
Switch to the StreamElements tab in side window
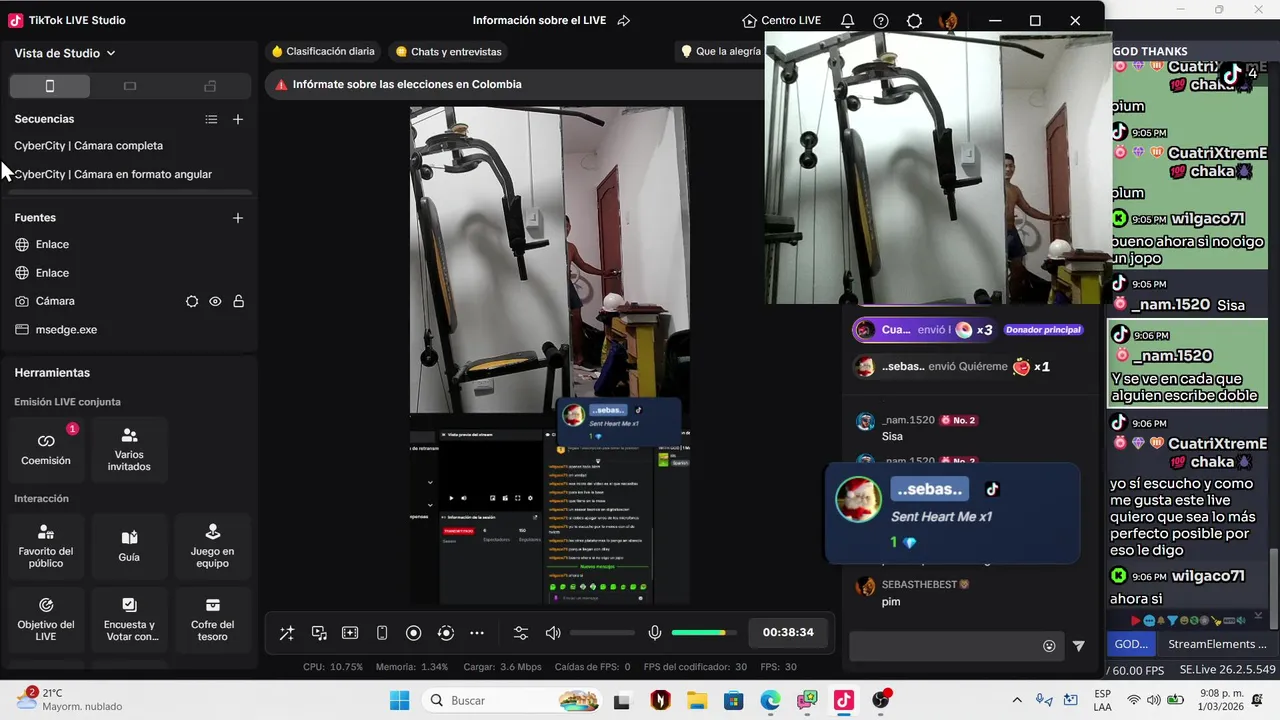point(1217,644)
